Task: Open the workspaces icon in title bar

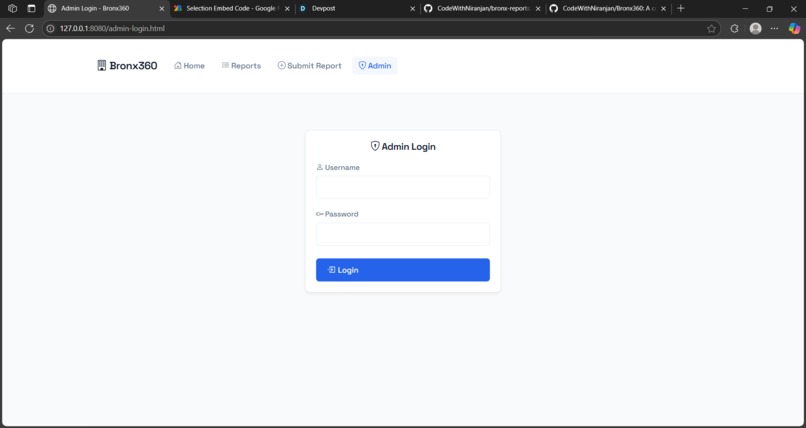Action: pyautogui.click(x=13, y=9)
